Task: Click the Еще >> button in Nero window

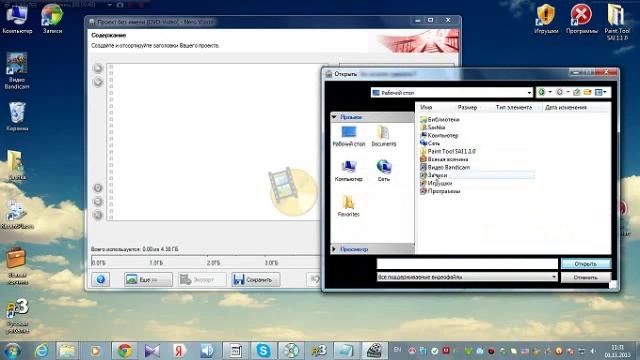Action: pos(148,280)
